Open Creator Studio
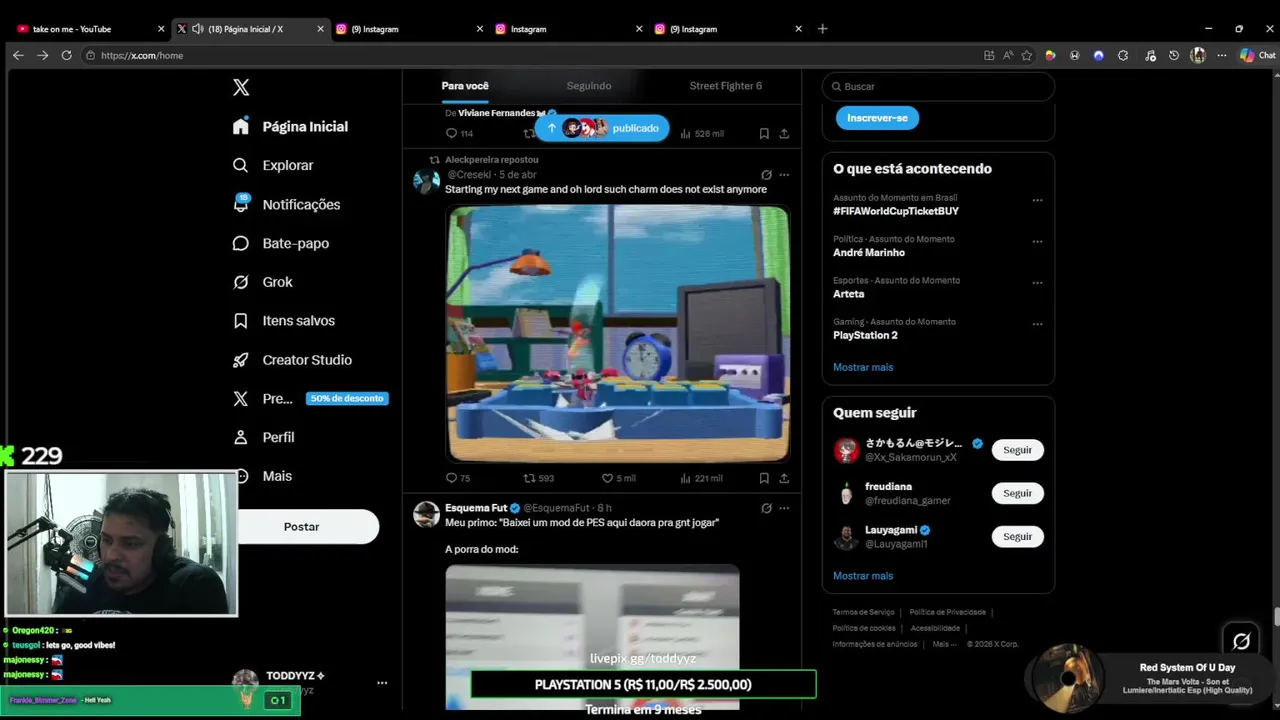 292,359
